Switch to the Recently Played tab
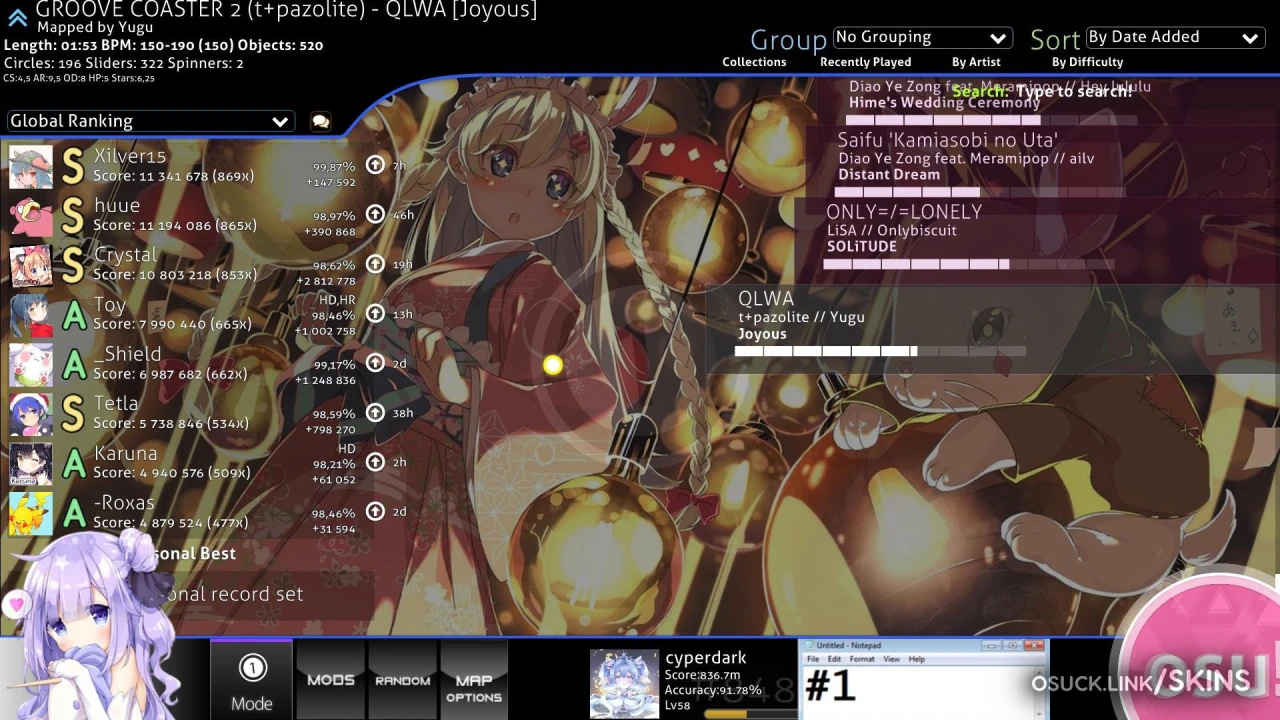Screen dimensions: 1280x720 tap(865, 62)
